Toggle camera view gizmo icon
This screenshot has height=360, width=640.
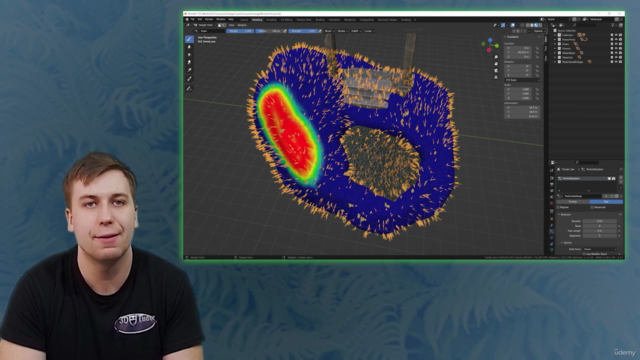pyautogui.click(x=496, y=71)
